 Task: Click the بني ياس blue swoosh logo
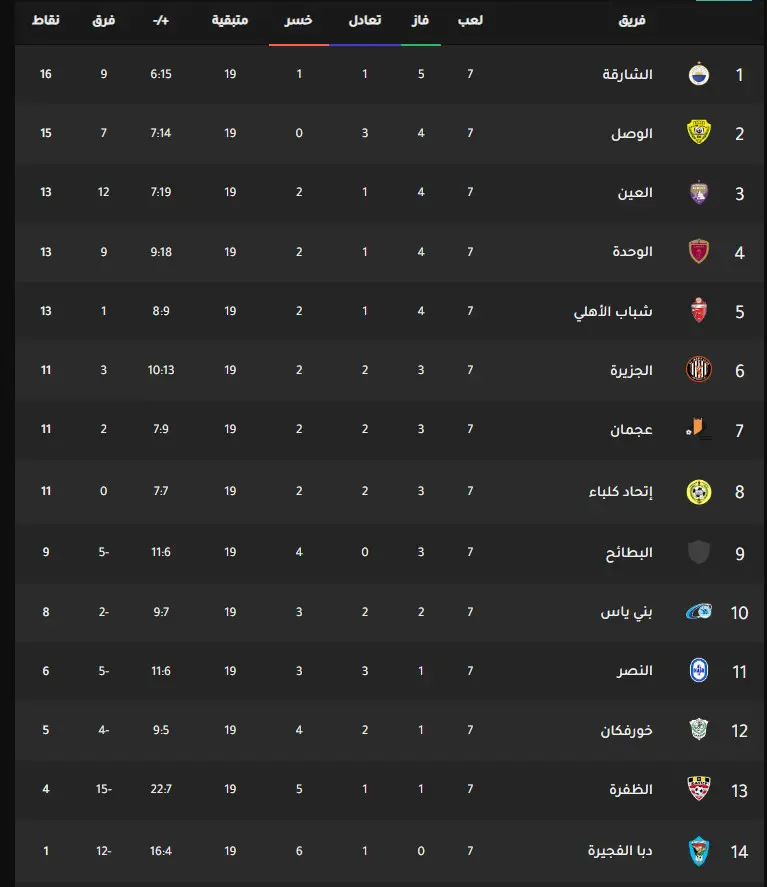click(x=699, y=612)
